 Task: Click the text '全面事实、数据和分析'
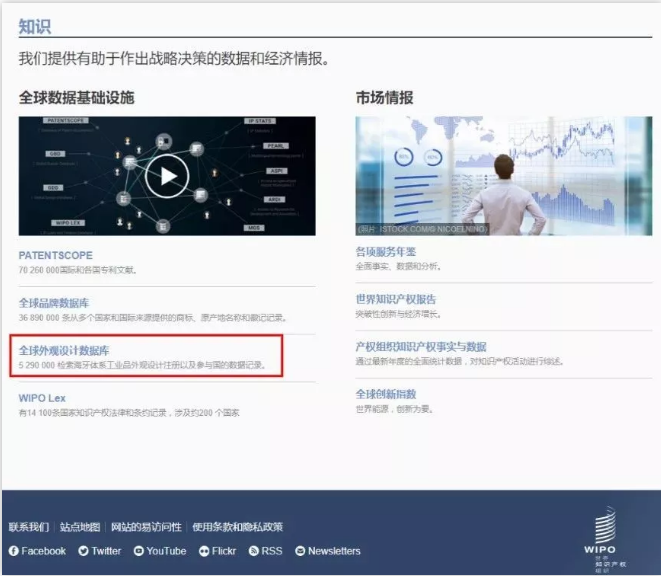click(398, 266)
